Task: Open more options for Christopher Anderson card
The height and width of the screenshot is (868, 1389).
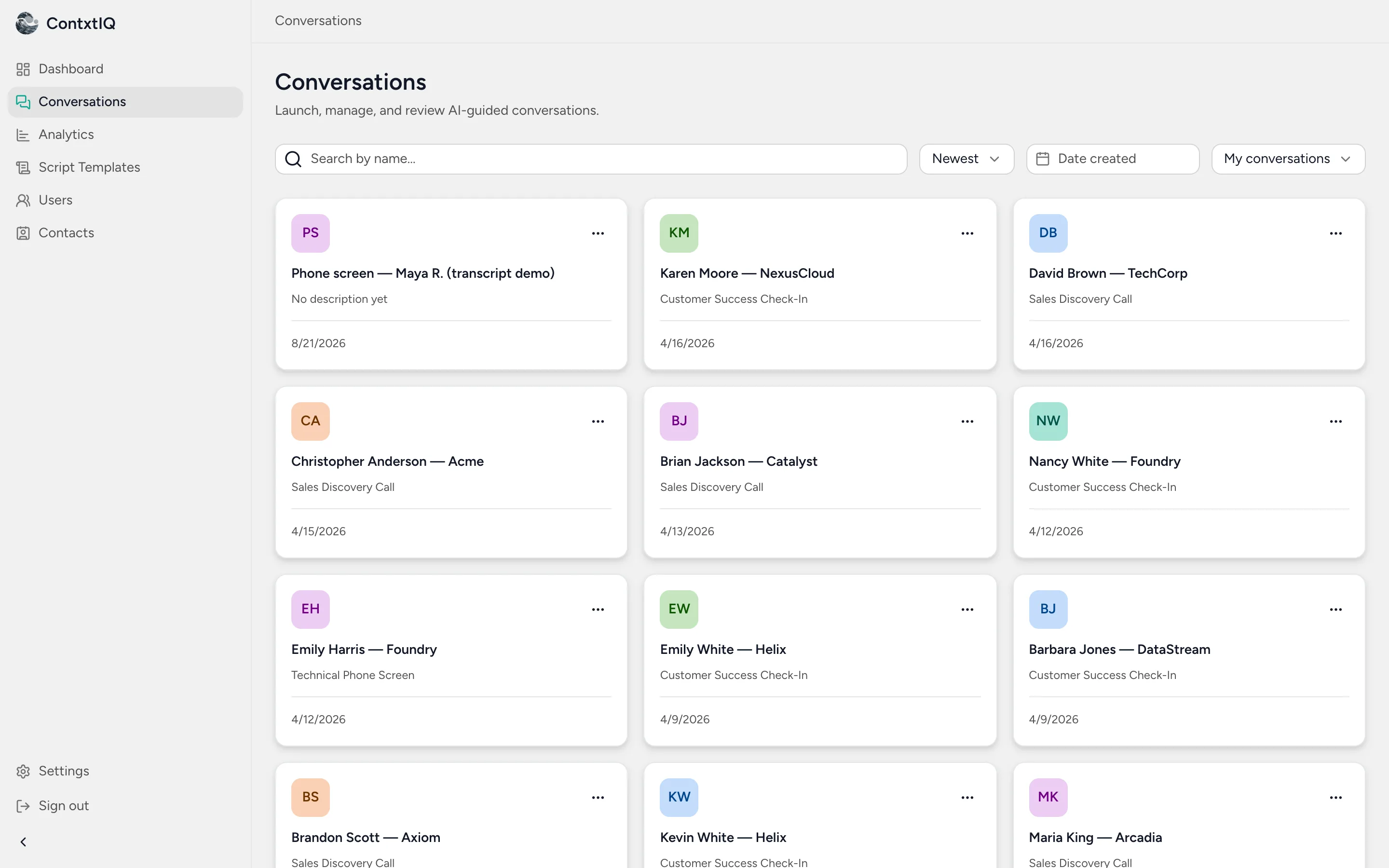Action: (598, 421)
